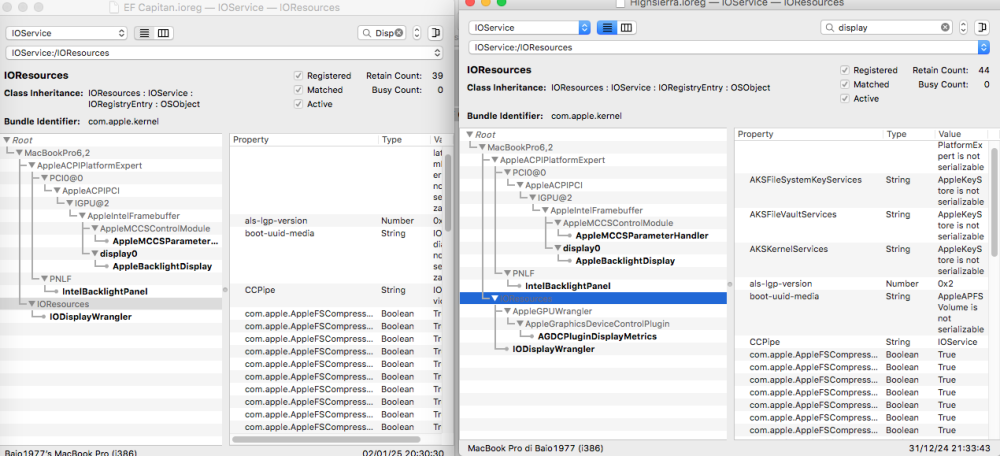Collapse AppleGPUWrangler node in High Sierra window
1000x456 pixels.
click(508, 311)
